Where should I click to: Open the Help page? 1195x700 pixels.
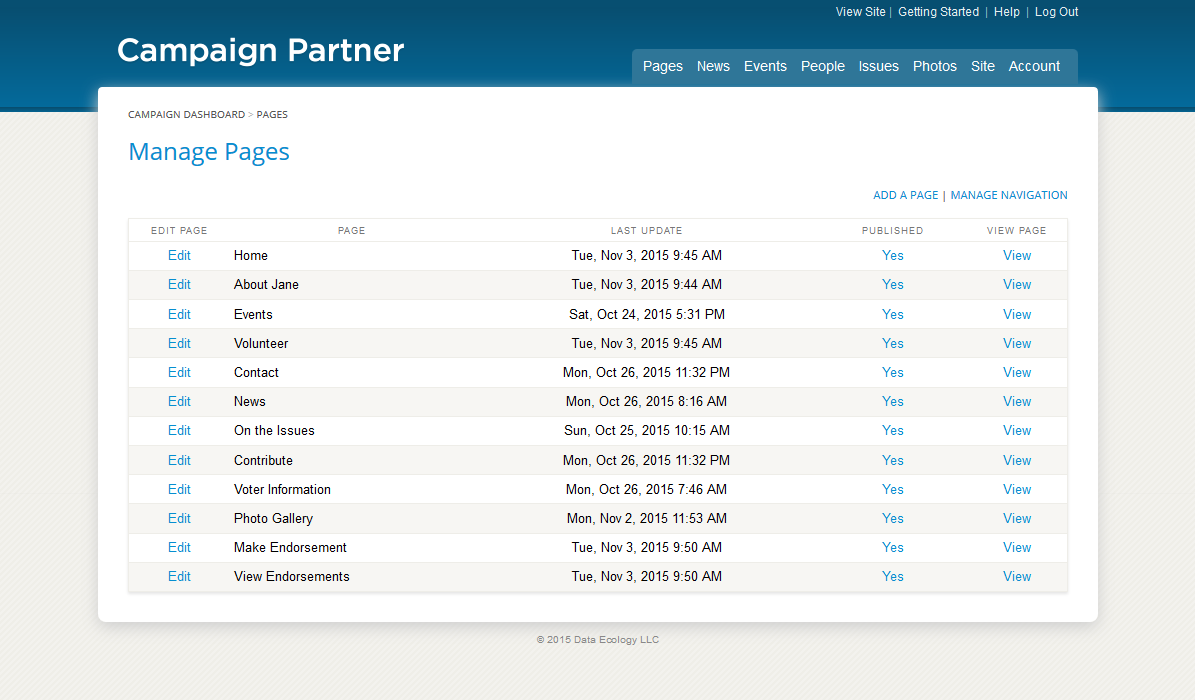pyautogui.click(x=1007, y=11)
